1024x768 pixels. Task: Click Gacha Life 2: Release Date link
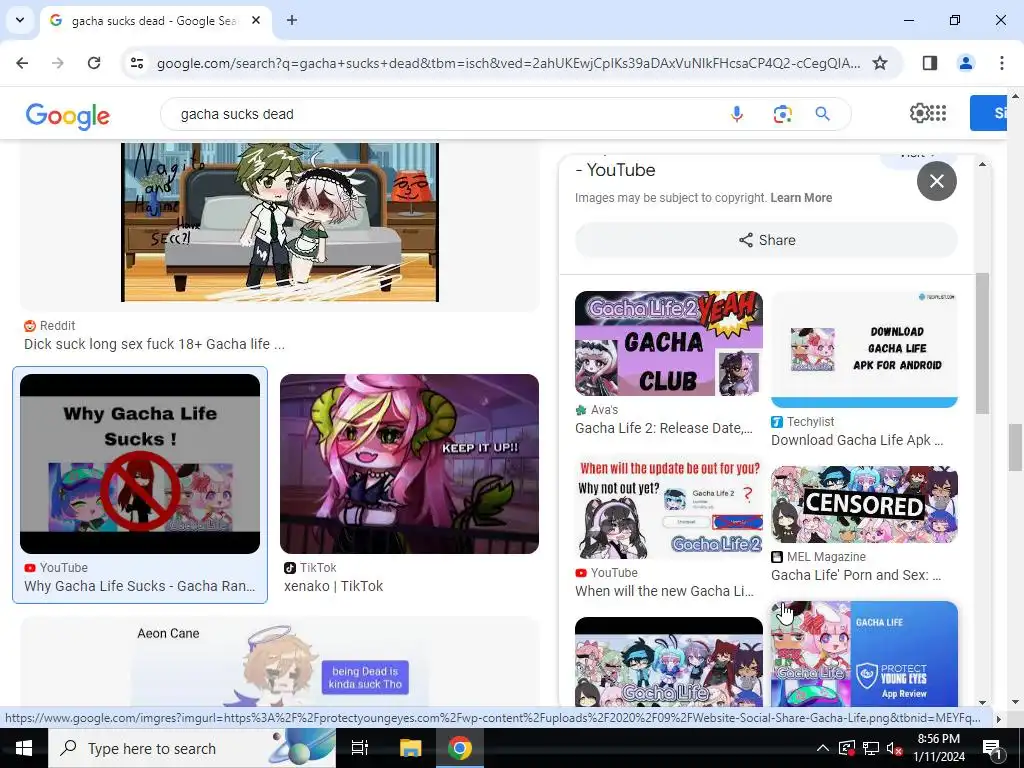pos(664,428)
